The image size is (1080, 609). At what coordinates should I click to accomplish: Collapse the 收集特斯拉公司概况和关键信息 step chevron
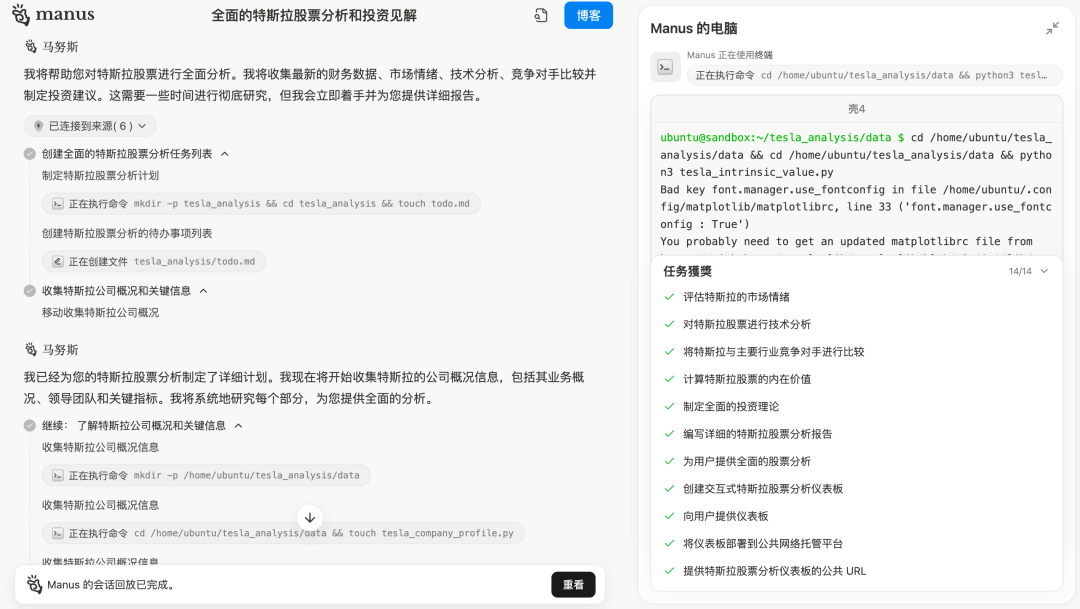pos(203,291)
